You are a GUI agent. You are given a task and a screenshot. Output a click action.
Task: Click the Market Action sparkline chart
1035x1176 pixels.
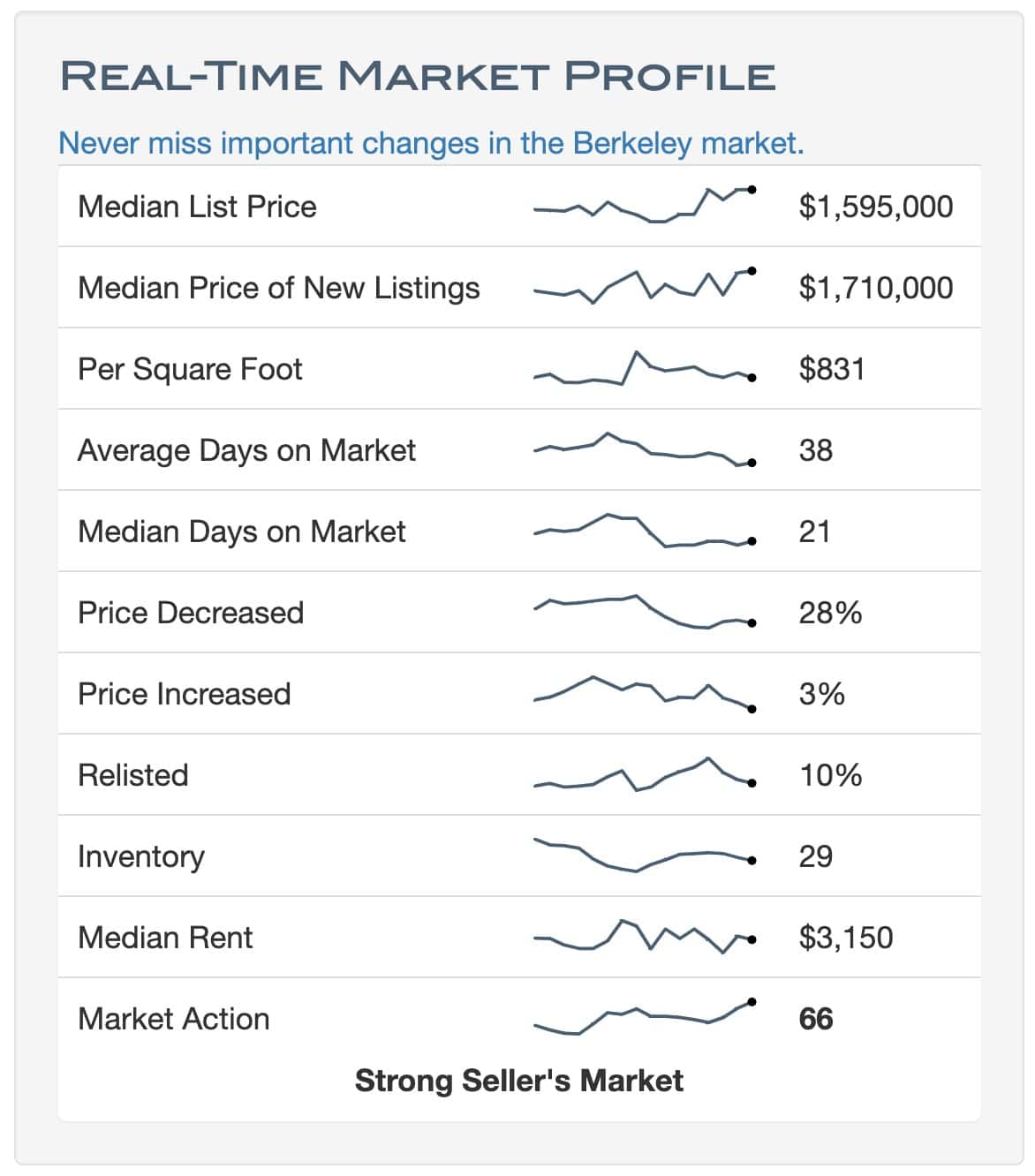645,1017
